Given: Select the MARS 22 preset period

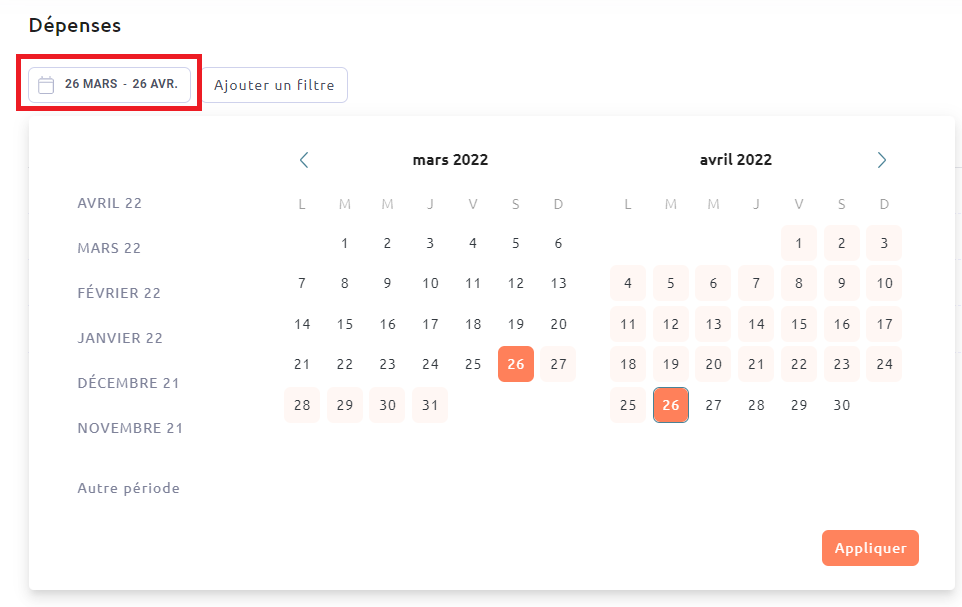Looking at the screenshot, I should tap(109, 248).
